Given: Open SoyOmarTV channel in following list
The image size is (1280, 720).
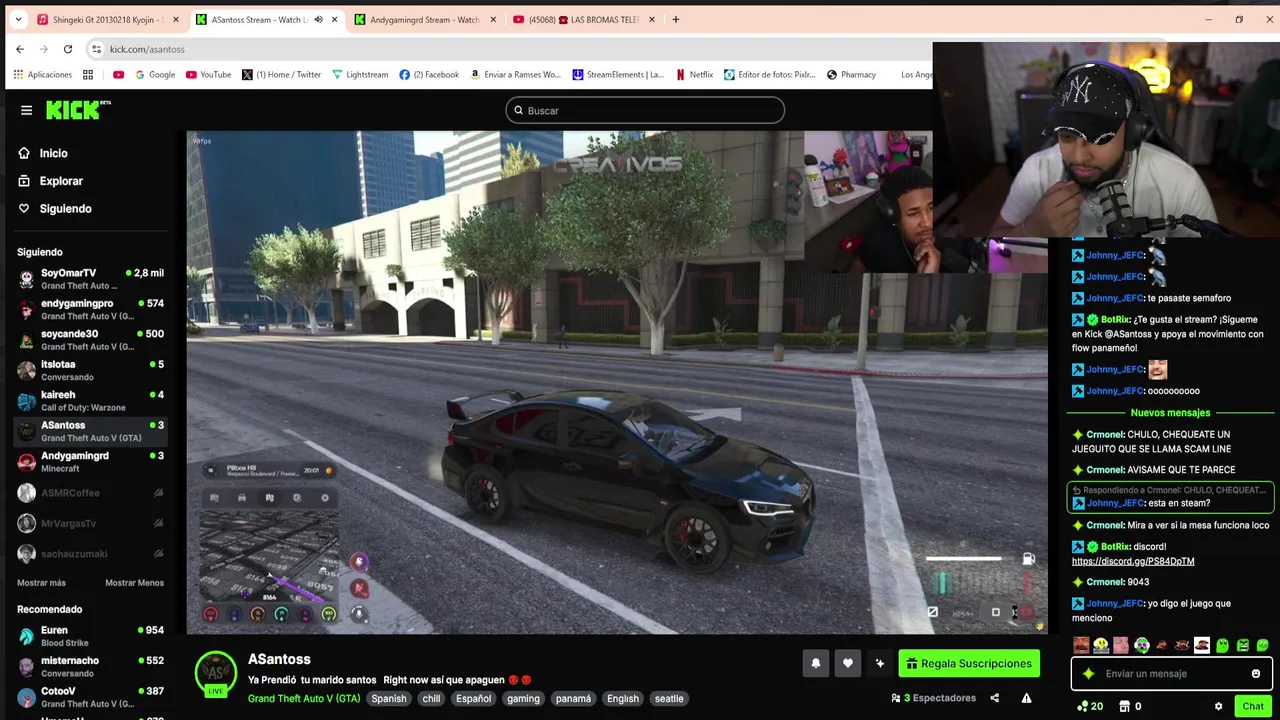Looking at the screenshot, I should click(x=90, y=279).
